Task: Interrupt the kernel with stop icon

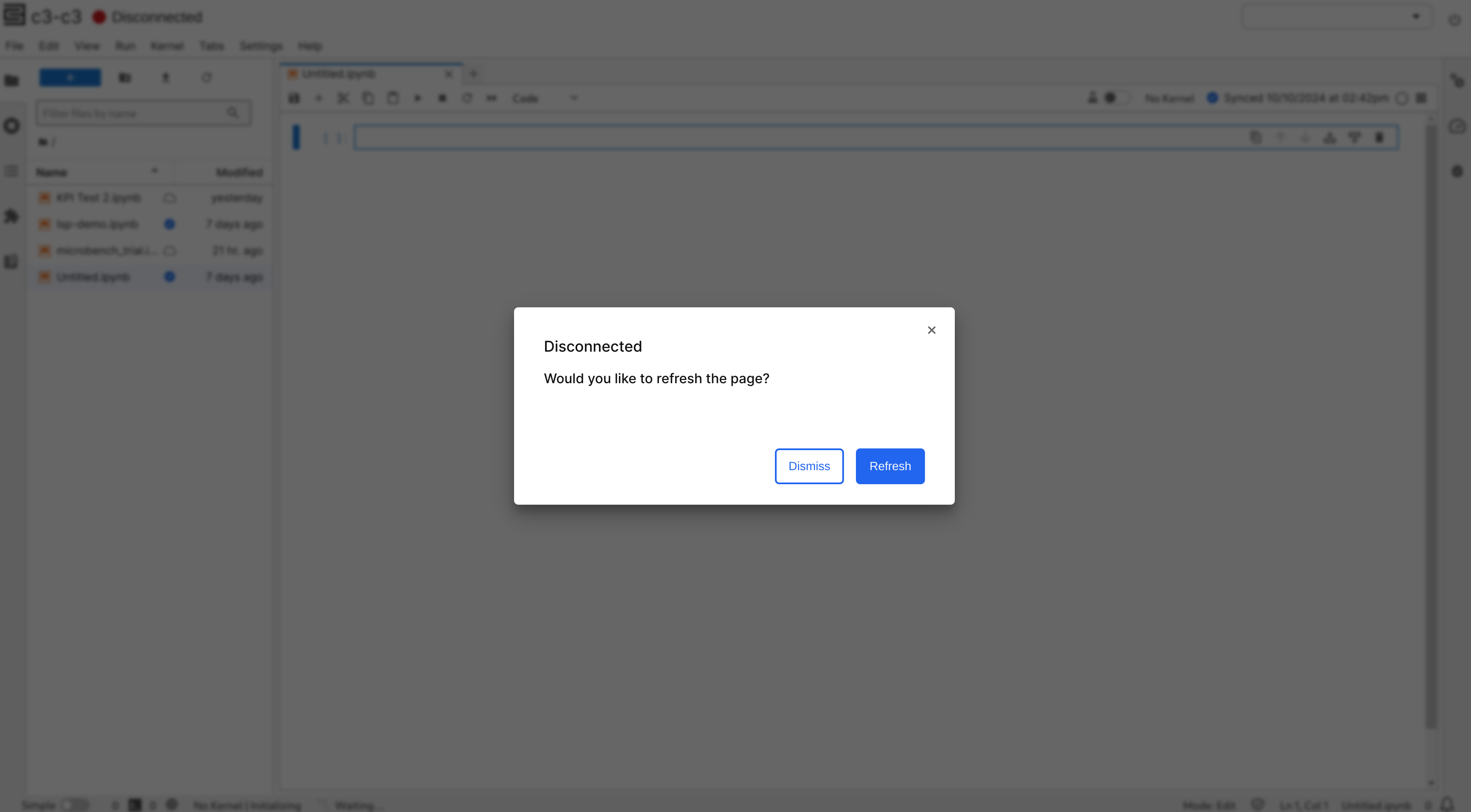Action: pos(442,98)
